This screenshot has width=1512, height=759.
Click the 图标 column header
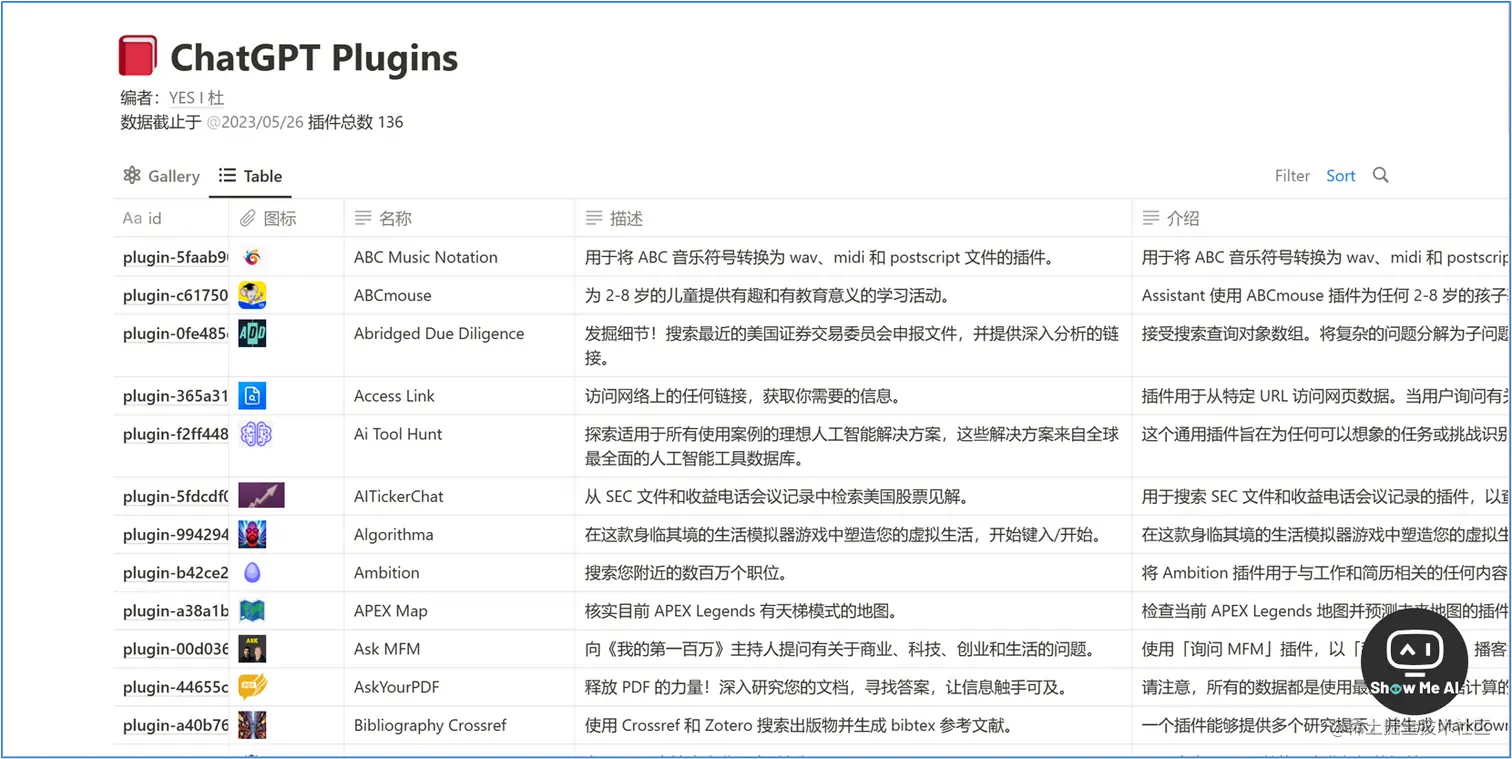tap(286, 218)
